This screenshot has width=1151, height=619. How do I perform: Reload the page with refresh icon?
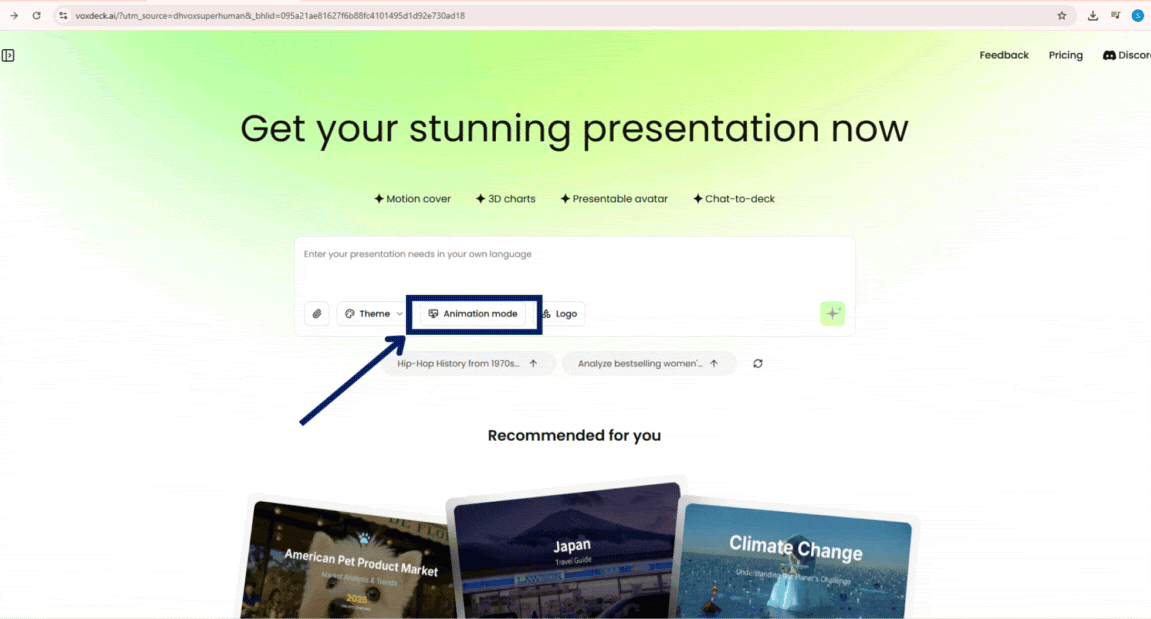tap(36, 15)
